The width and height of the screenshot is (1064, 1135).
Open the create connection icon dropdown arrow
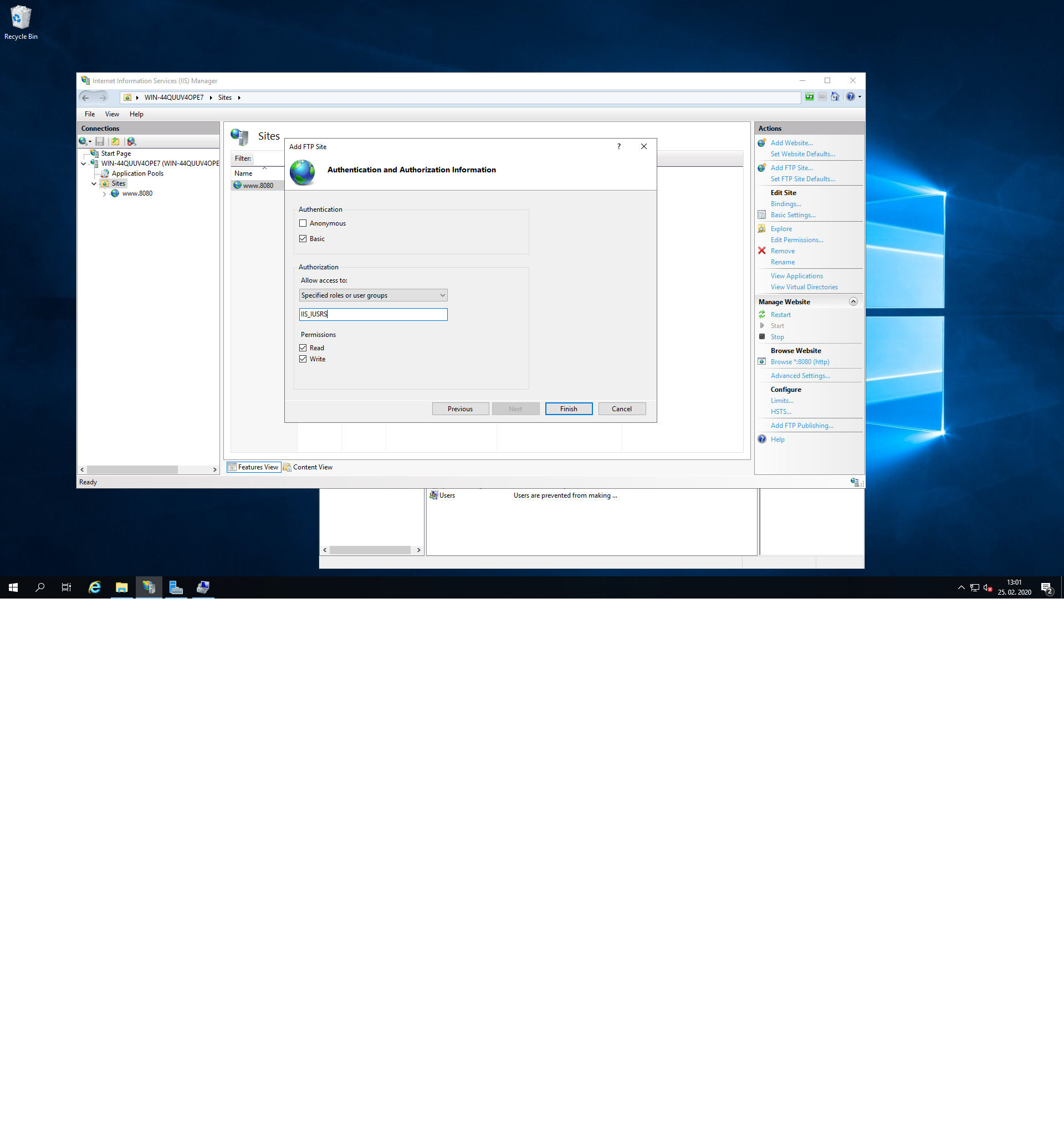point(90,142)
